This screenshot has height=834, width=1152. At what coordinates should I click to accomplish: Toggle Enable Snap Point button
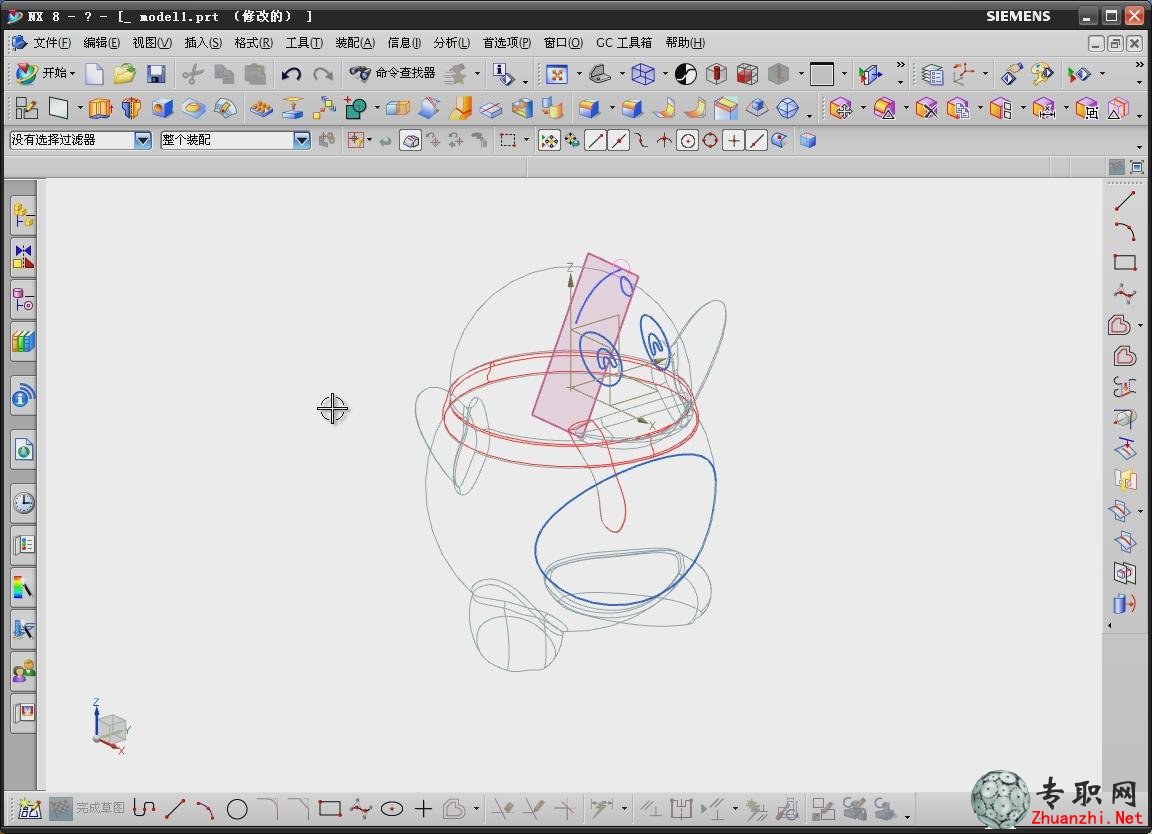pos(549,140)
